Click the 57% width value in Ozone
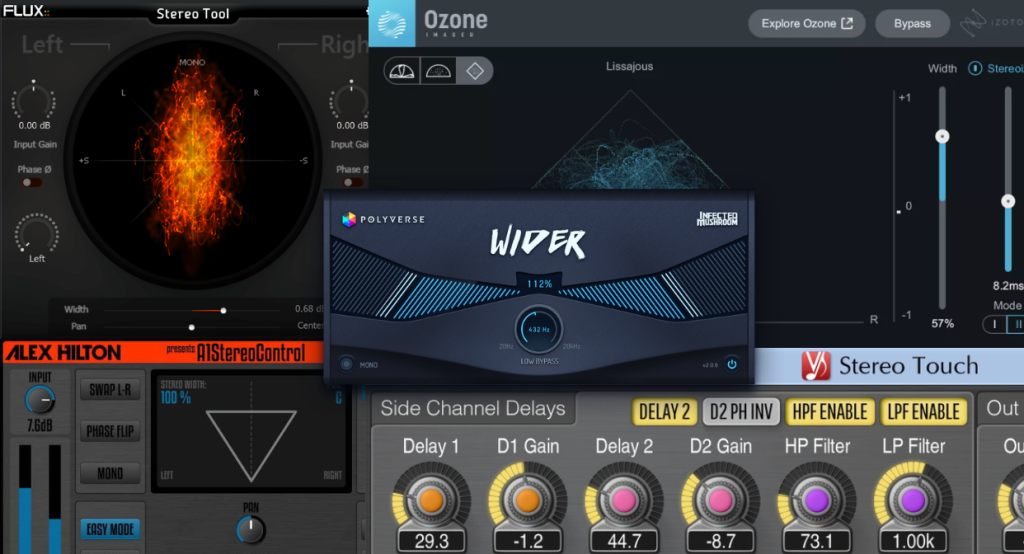This screenshot has width=1024, height=554. (942, 323)
